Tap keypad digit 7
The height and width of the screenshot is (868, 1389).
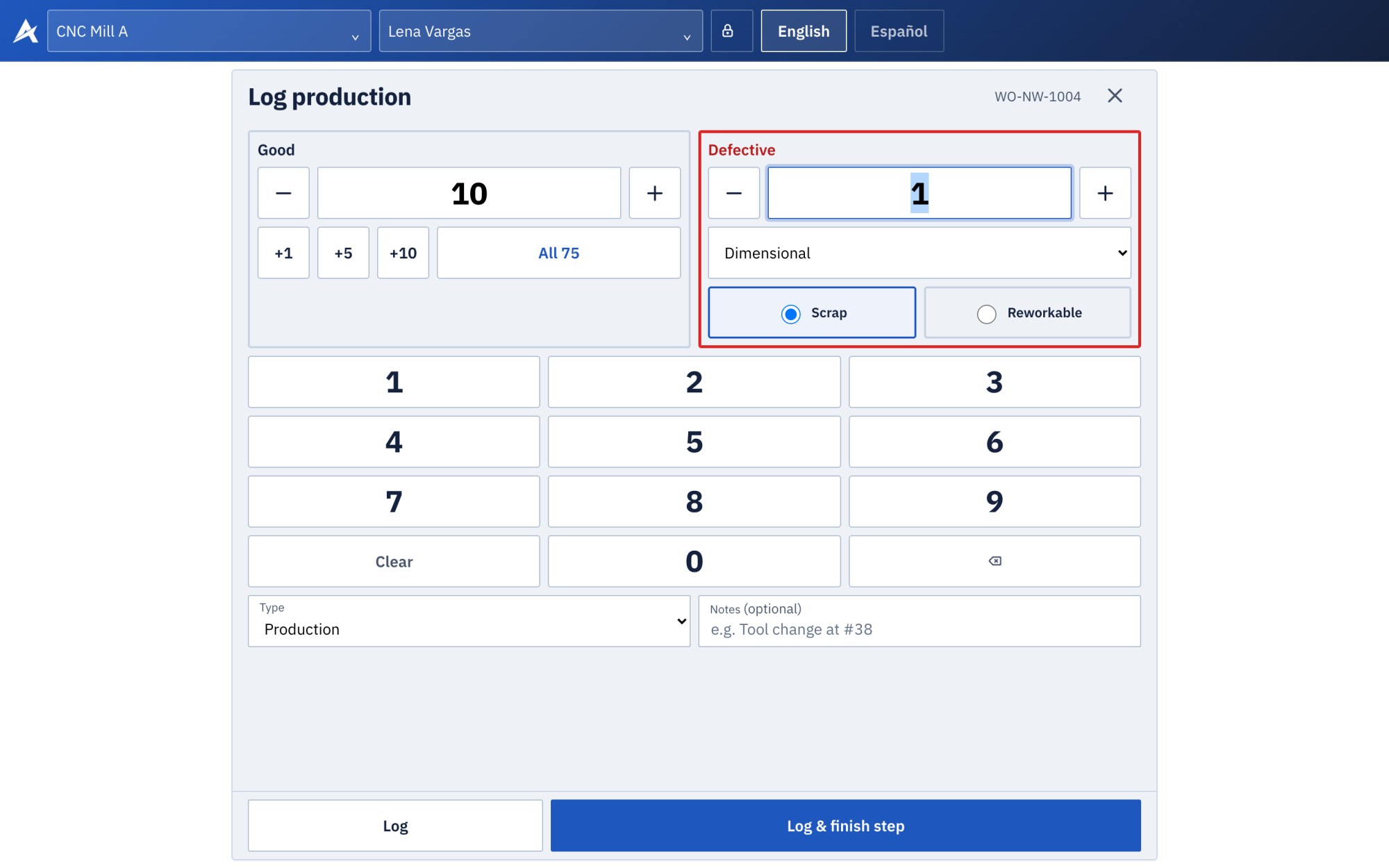394,502
